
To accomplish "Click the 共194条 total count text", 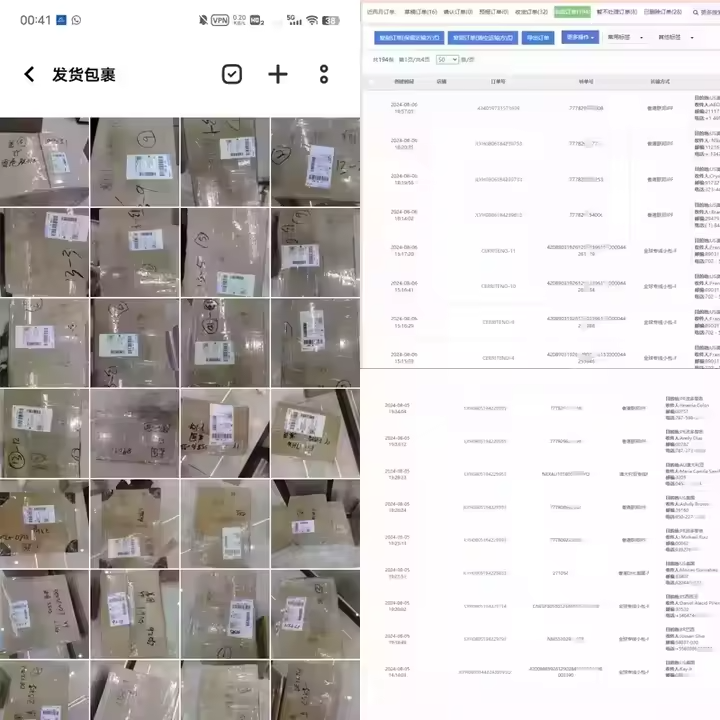I will click(x=383, y=60).
